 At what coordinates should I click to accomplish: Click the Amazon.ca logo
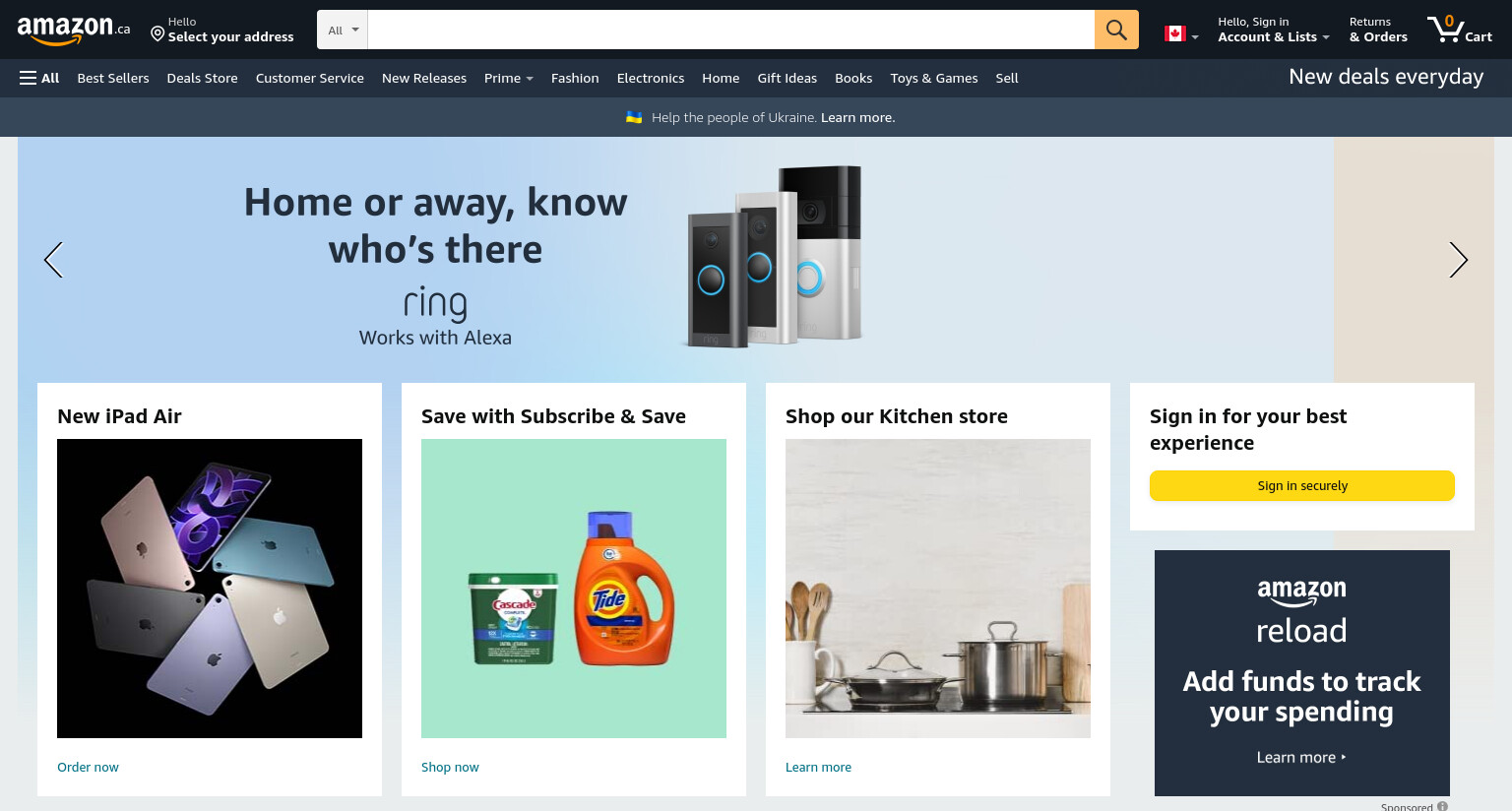[x=73, y=31]
